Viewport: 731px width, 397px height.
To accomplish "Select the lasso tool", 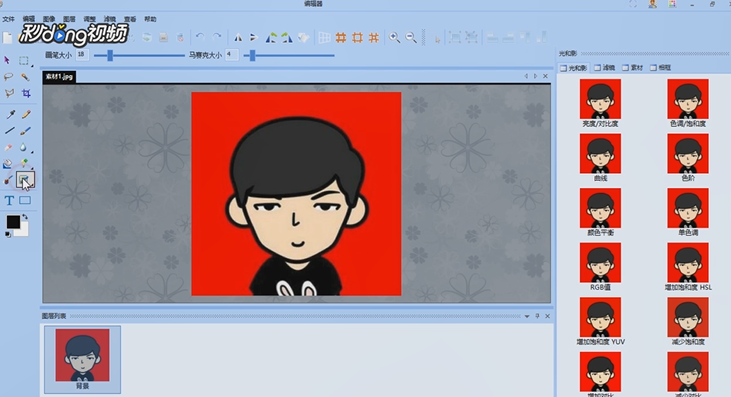I will click(x=8, y=77).
